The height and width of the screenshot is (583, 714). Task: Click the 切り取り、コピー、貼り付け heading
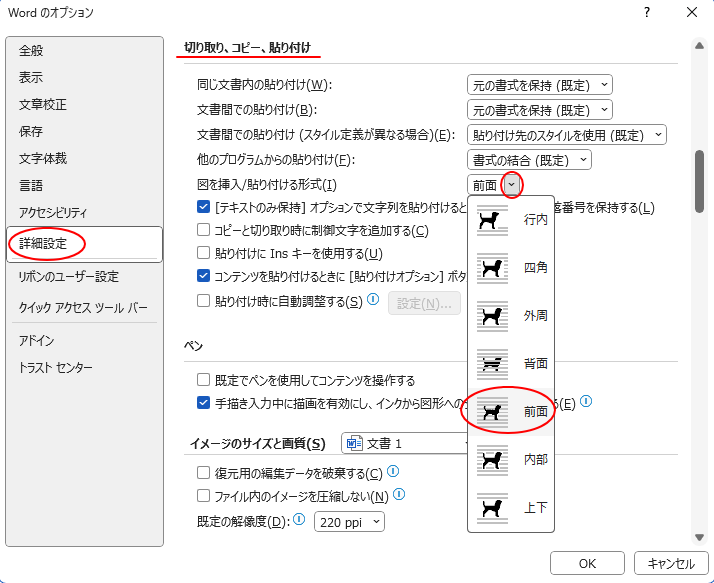click(x=248, y=47)
